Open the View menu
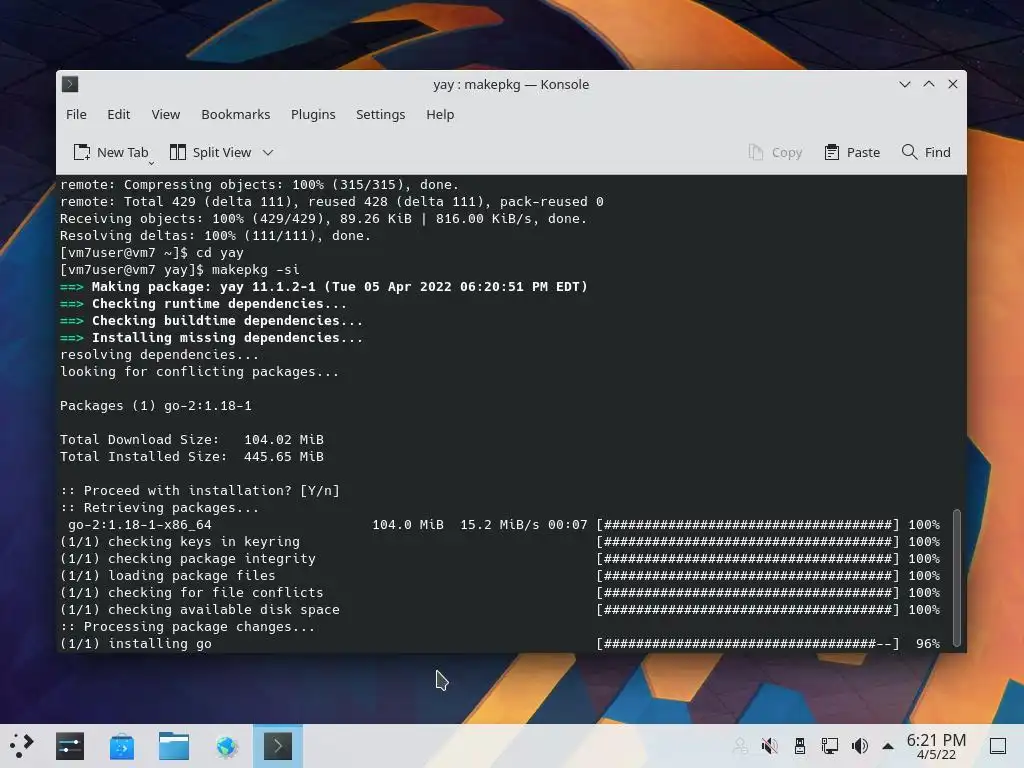 pos(165,114)
